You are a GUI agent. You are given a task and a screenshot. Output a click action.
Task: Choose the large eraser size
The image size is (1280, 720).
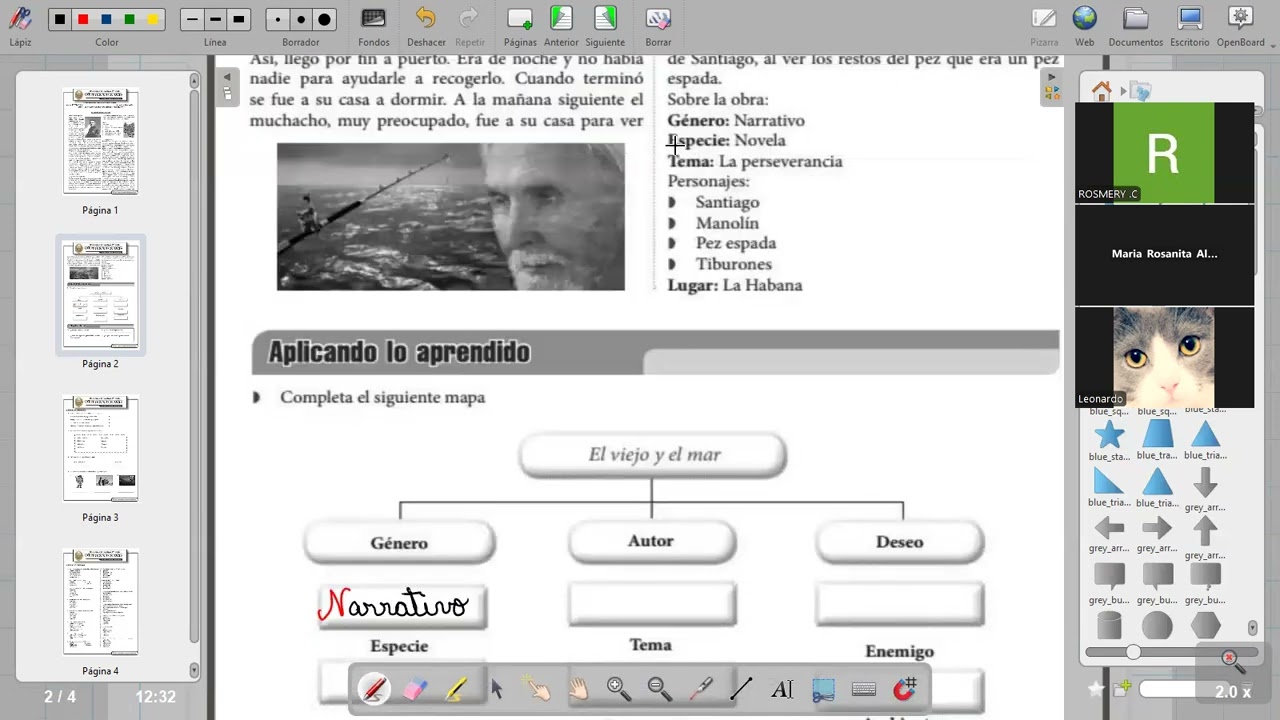click(324, 20)
